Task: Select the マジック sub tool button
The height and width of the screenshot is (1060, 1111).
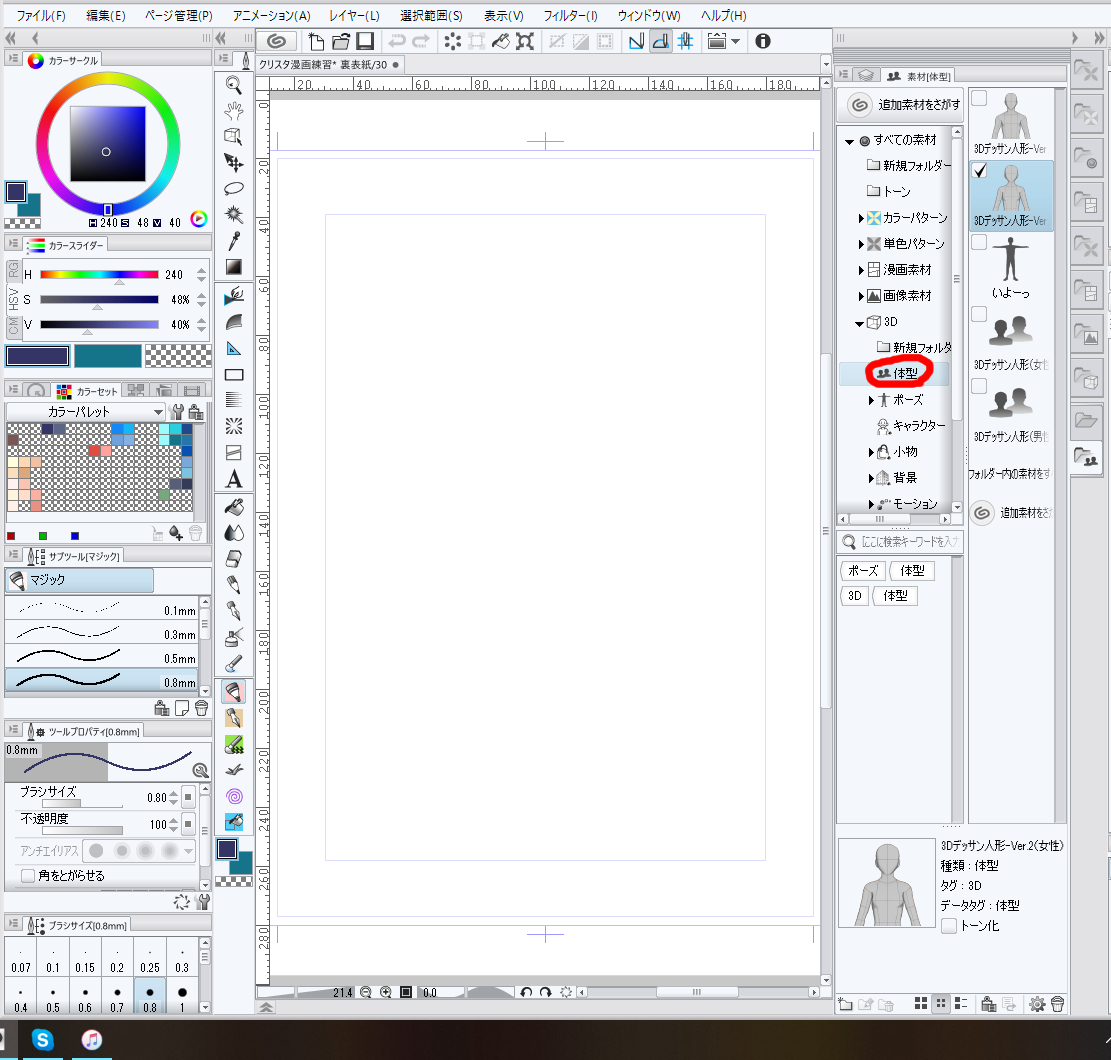Action: click(x=79, y=580)
